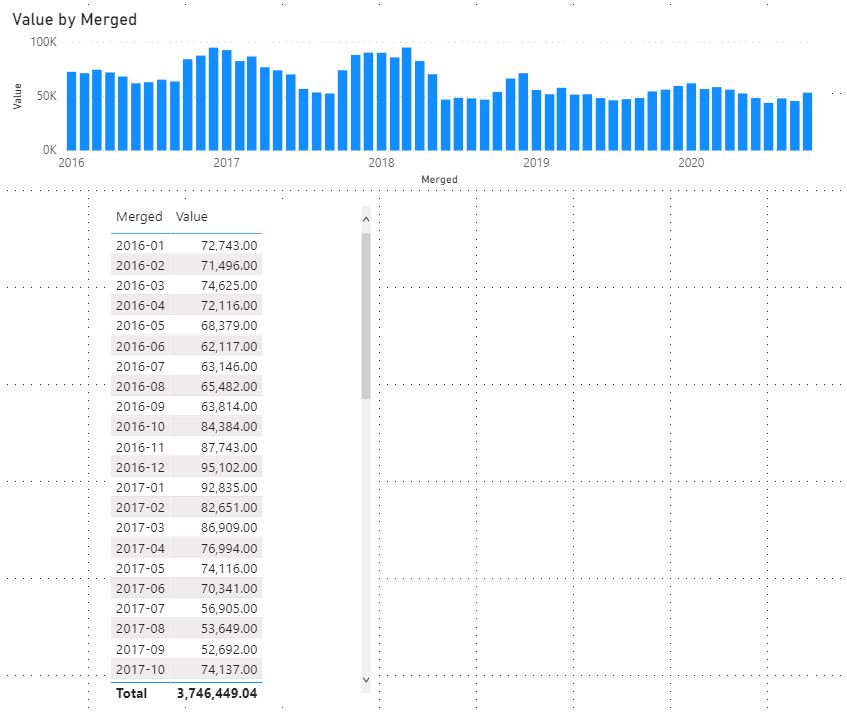
Task: Select the 2016-11 table row
Action: [186, 447]
